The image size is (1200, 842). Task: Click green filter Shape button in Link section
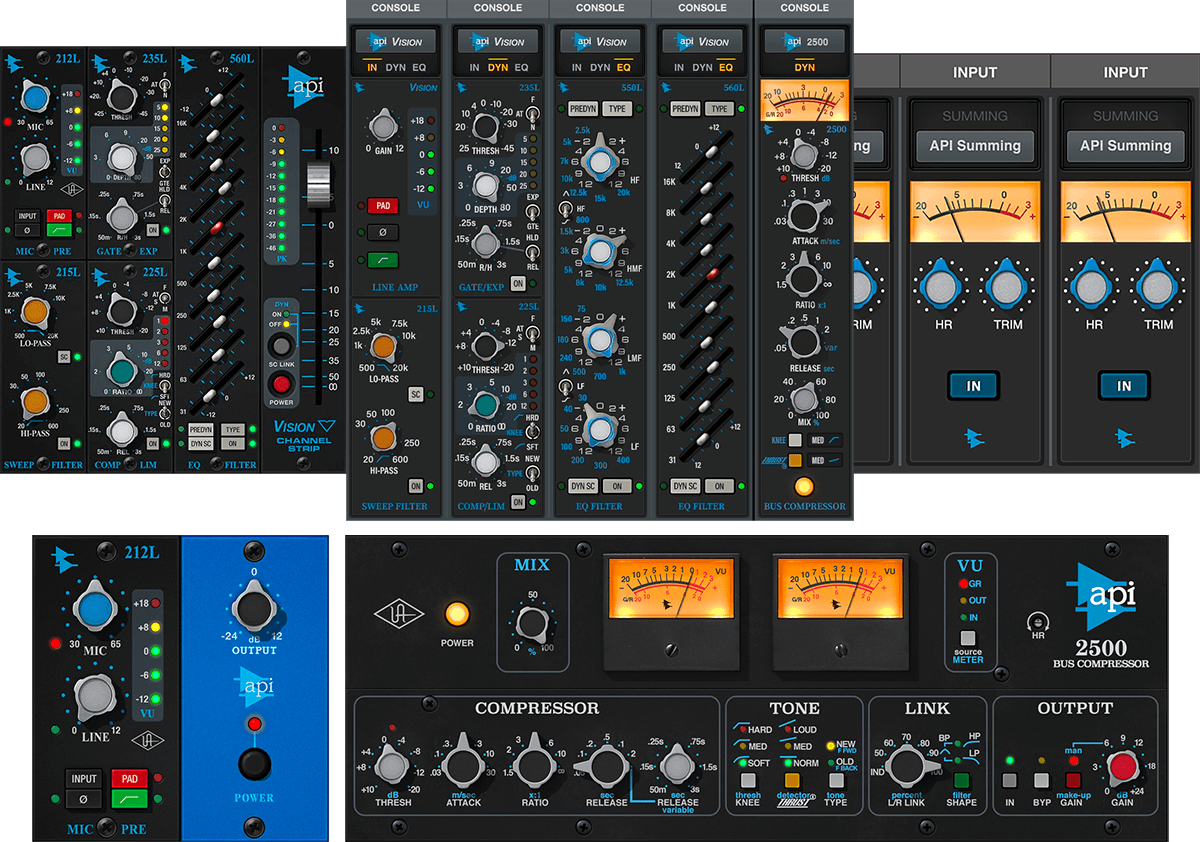pos(962,781)
